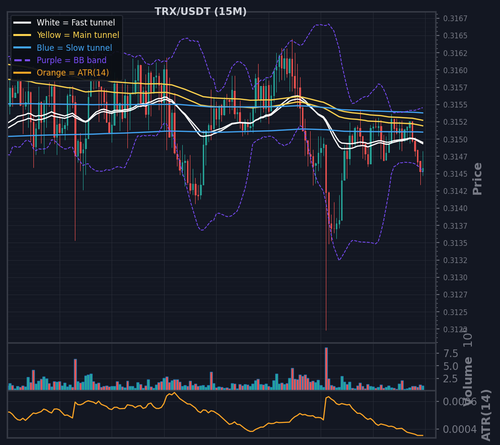
Task: Click the orange ATR legend swatch
Action: point(22,73)
